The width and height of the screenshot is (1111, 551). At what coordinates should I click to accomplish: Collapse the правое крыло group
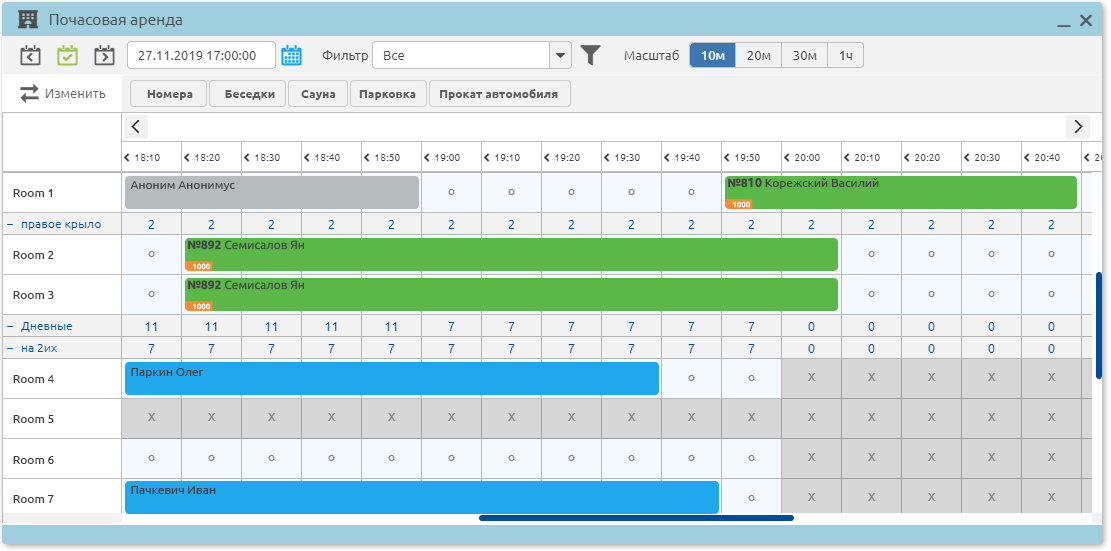click(x=11, y=225)
